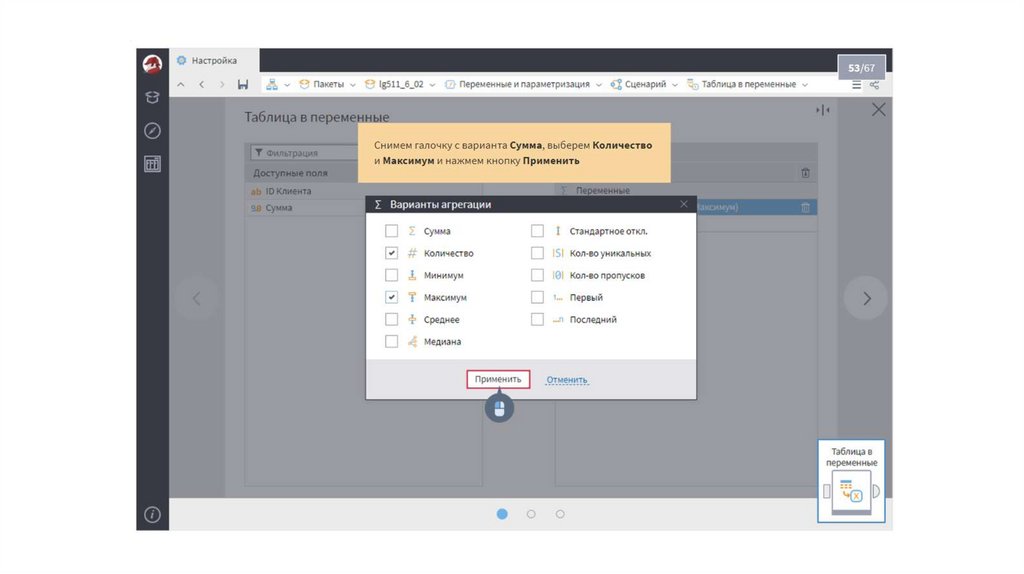The height and width of the screenshot is (574, 1024).
Task: Expand Переменные и параметризация dropdown arrow
Action: tap(599, 85)
